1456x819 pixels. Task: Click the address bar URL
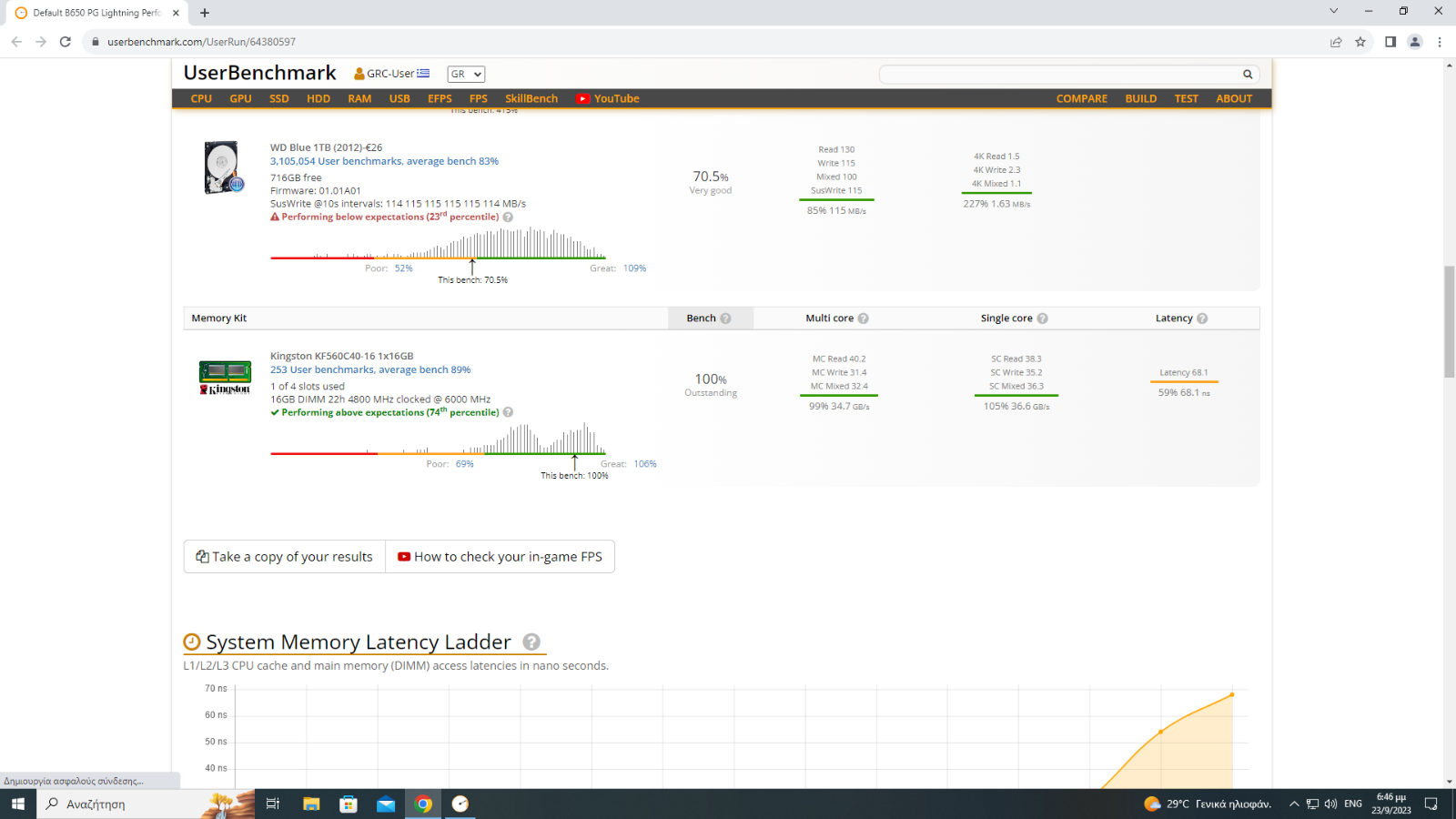pos(201,42)
